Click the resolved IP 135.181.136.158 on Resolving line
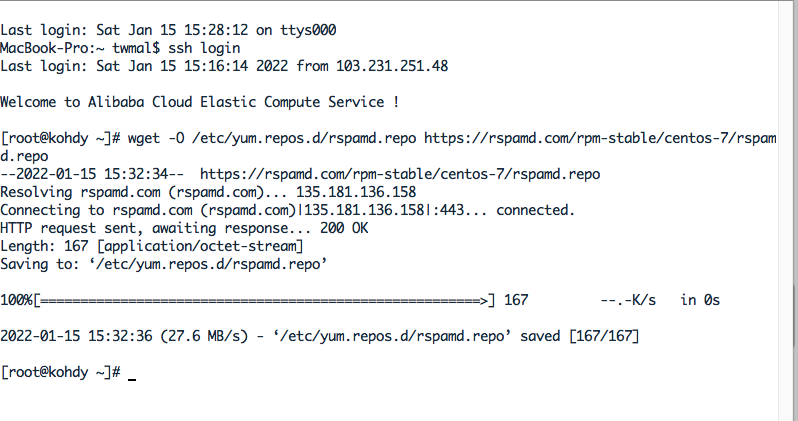Image resolution: width=798 pixels, height=421 pixels. tap(356, 192)
